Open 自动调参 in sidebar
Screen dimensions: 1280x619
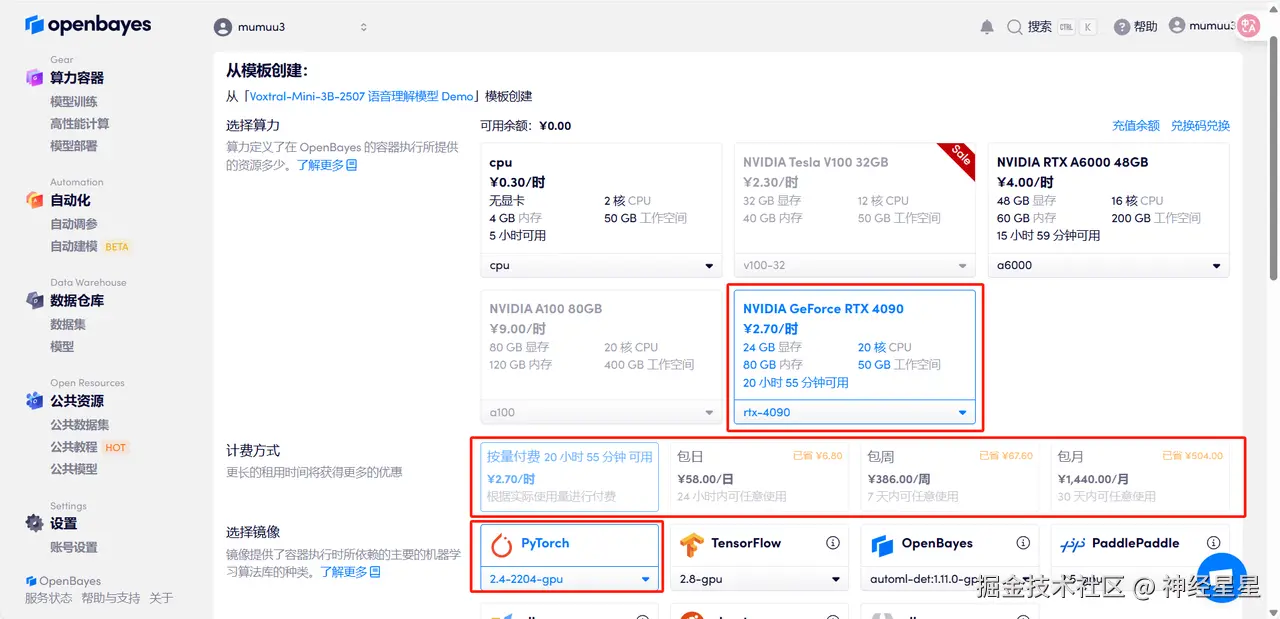click(74, 224)
